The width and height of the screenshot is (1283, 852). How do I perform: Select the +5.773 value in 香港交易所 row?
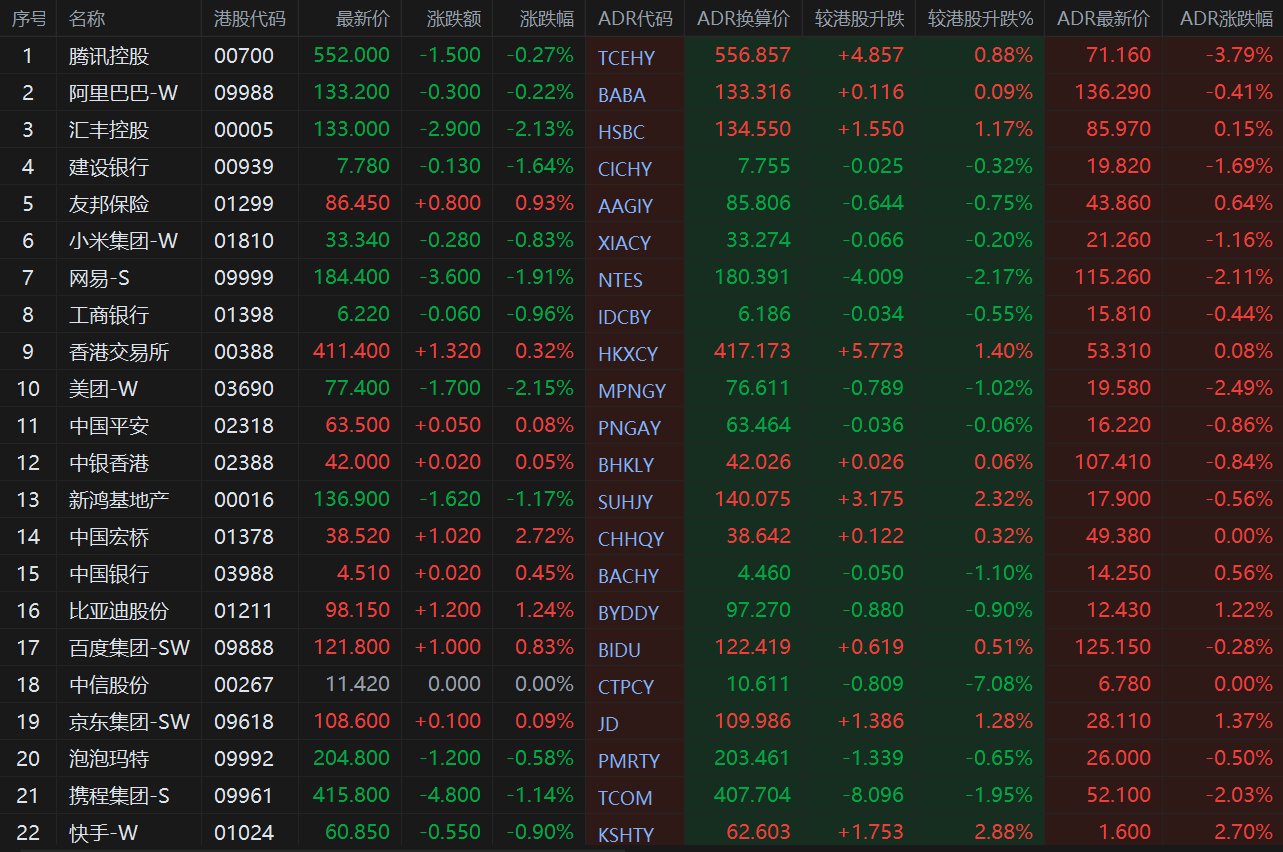870,352
